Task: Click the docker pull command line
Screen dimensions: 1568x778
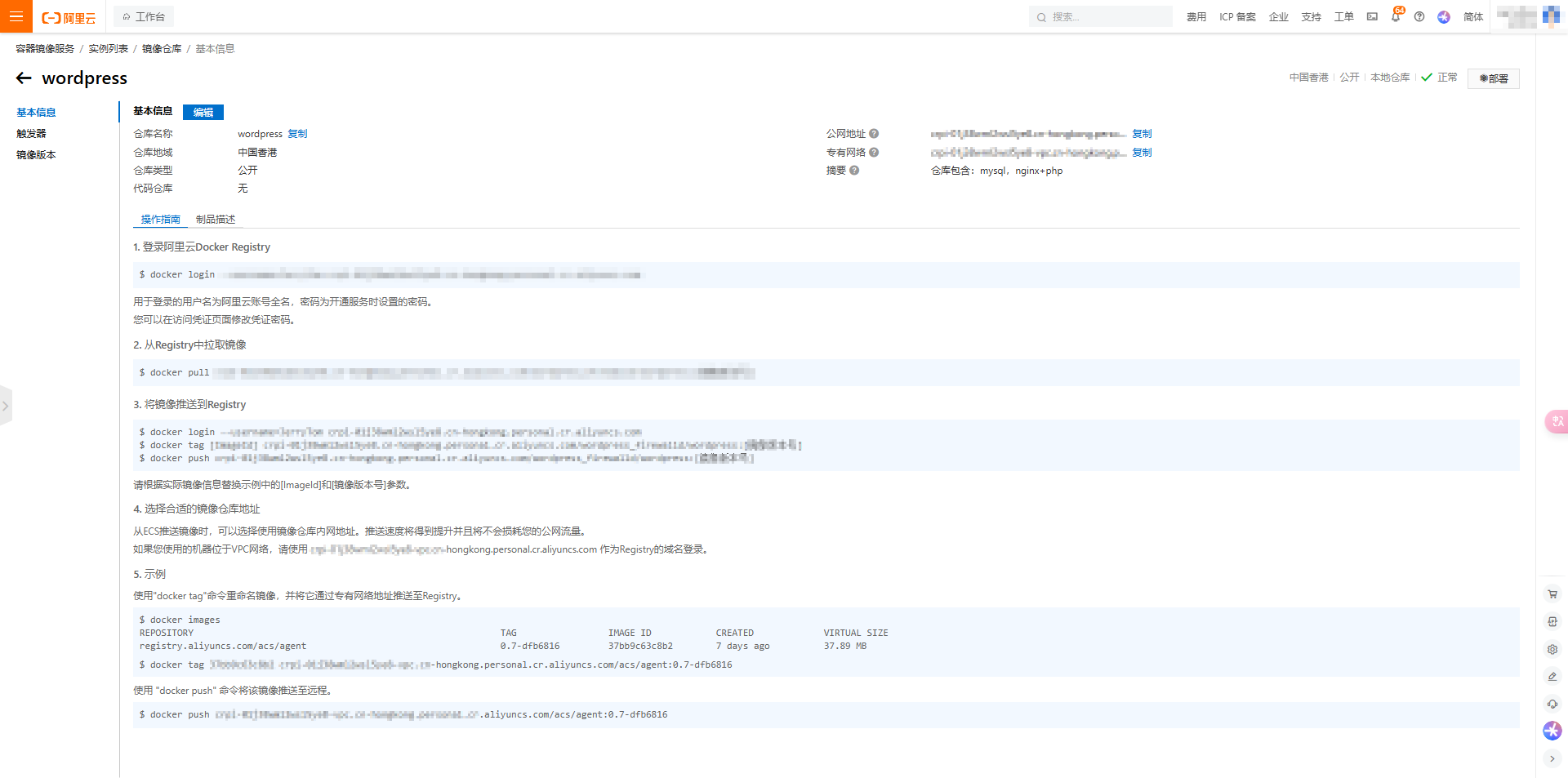Action: tap(826, 373)
